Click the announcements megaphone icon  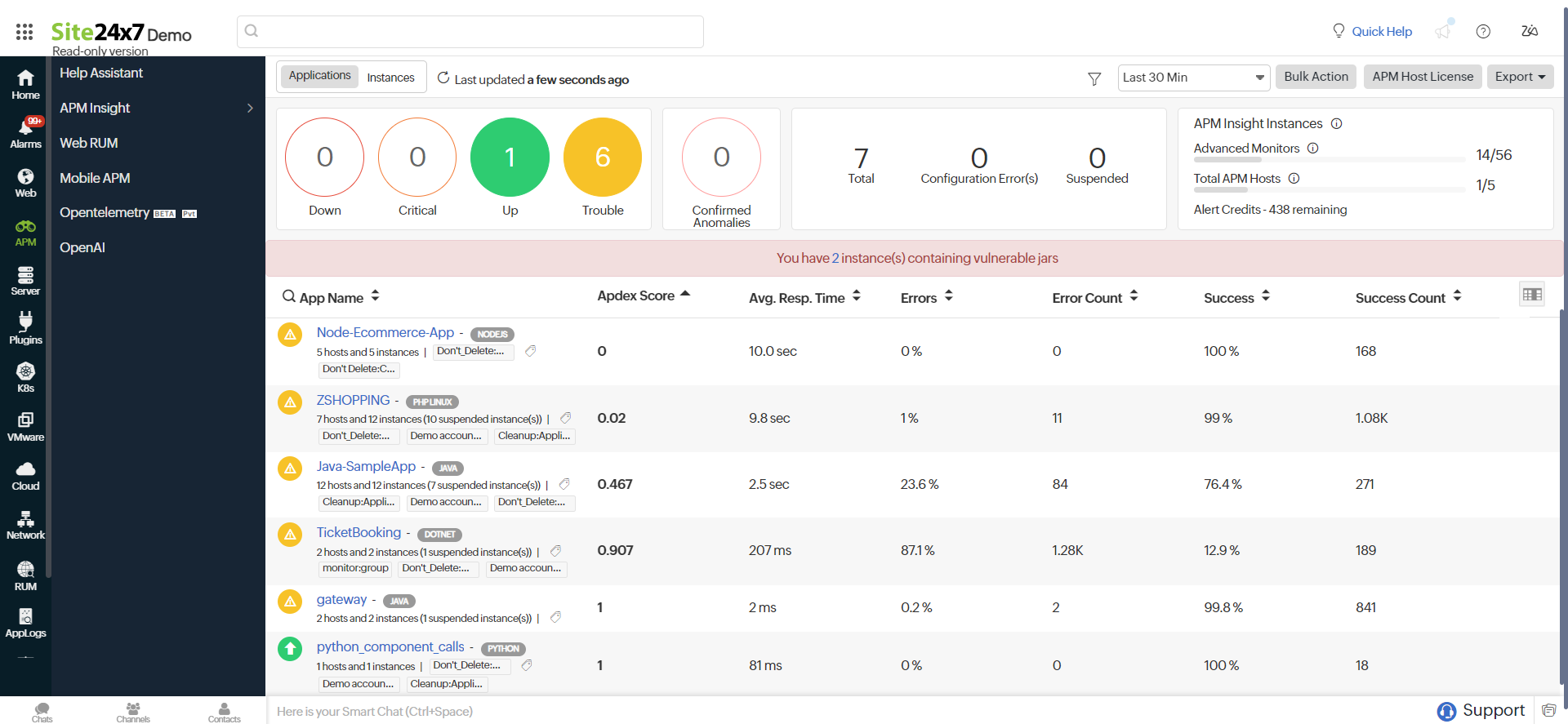1443,31
